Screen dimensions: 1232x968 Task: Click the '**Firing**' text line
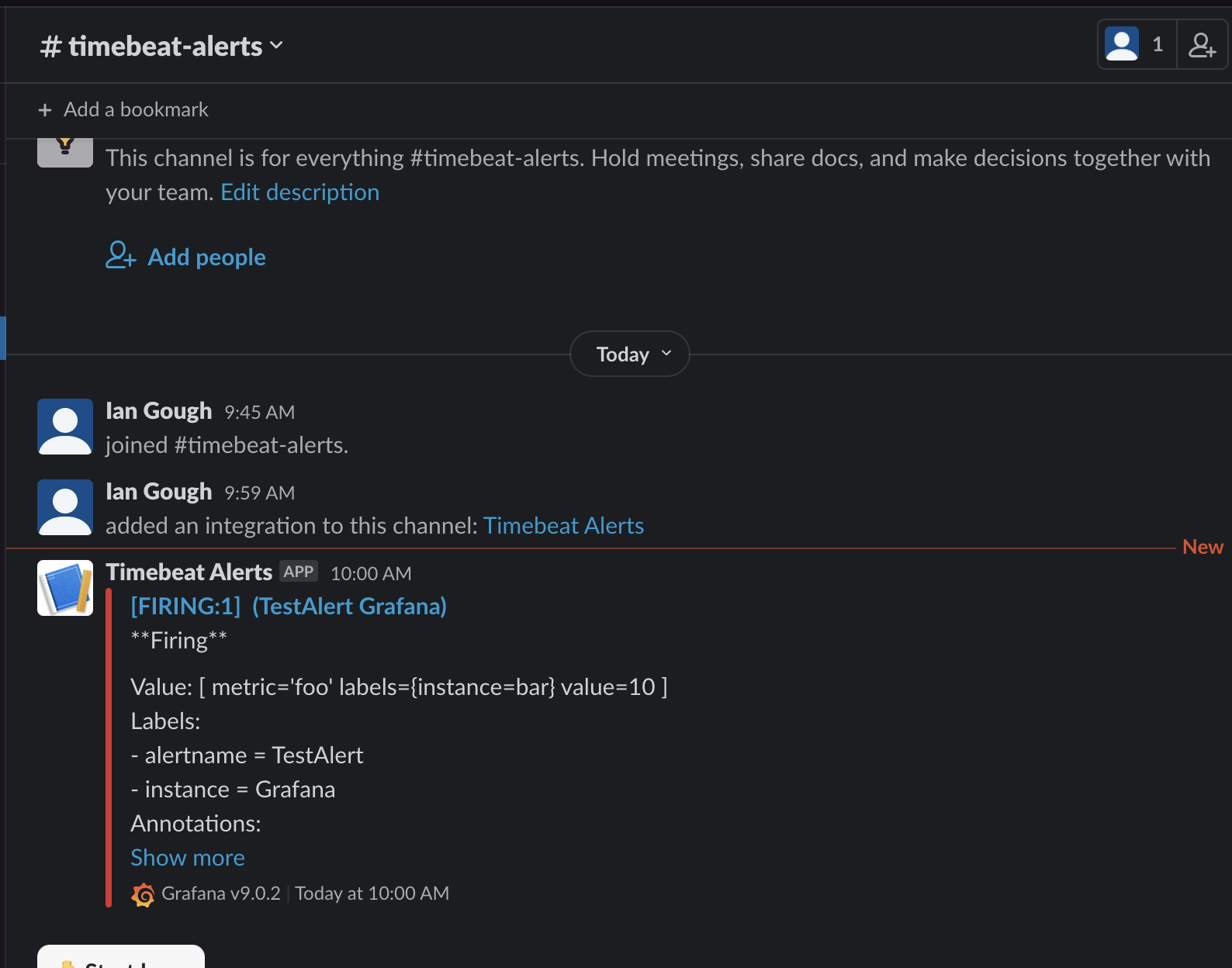[178, 640]
